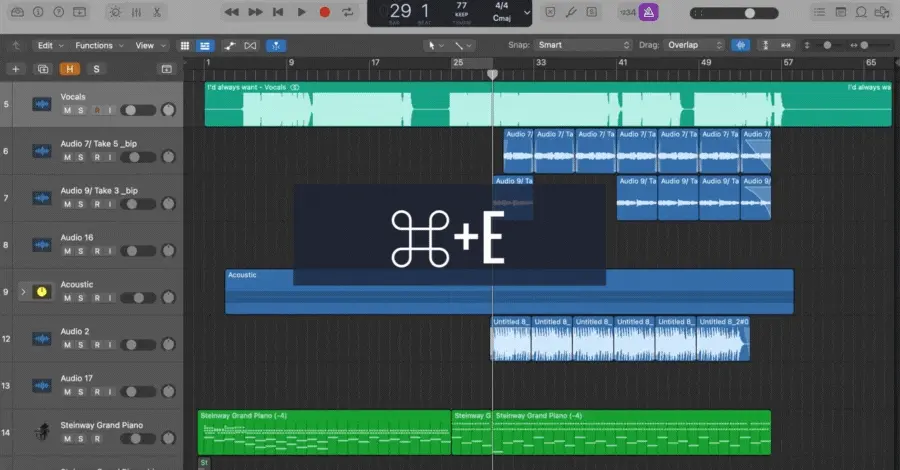Open the Editors scissors icon

[x=157, y=12]
